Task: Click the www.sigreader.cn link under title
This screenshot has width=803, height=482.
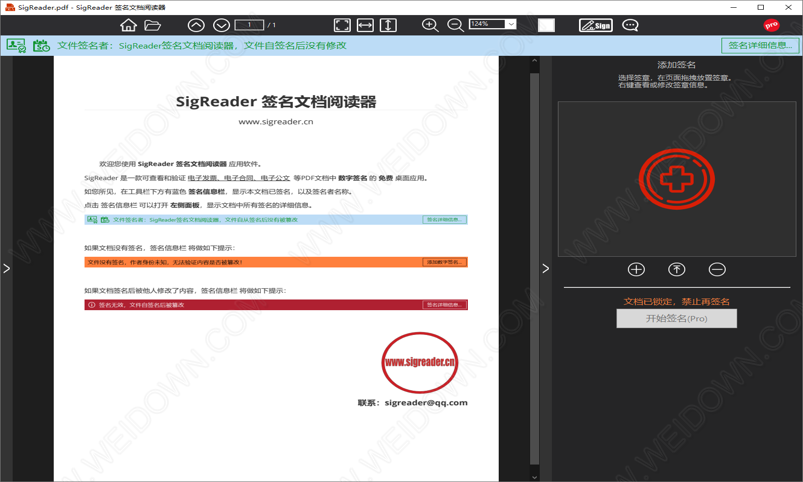Action: point(276,122)
